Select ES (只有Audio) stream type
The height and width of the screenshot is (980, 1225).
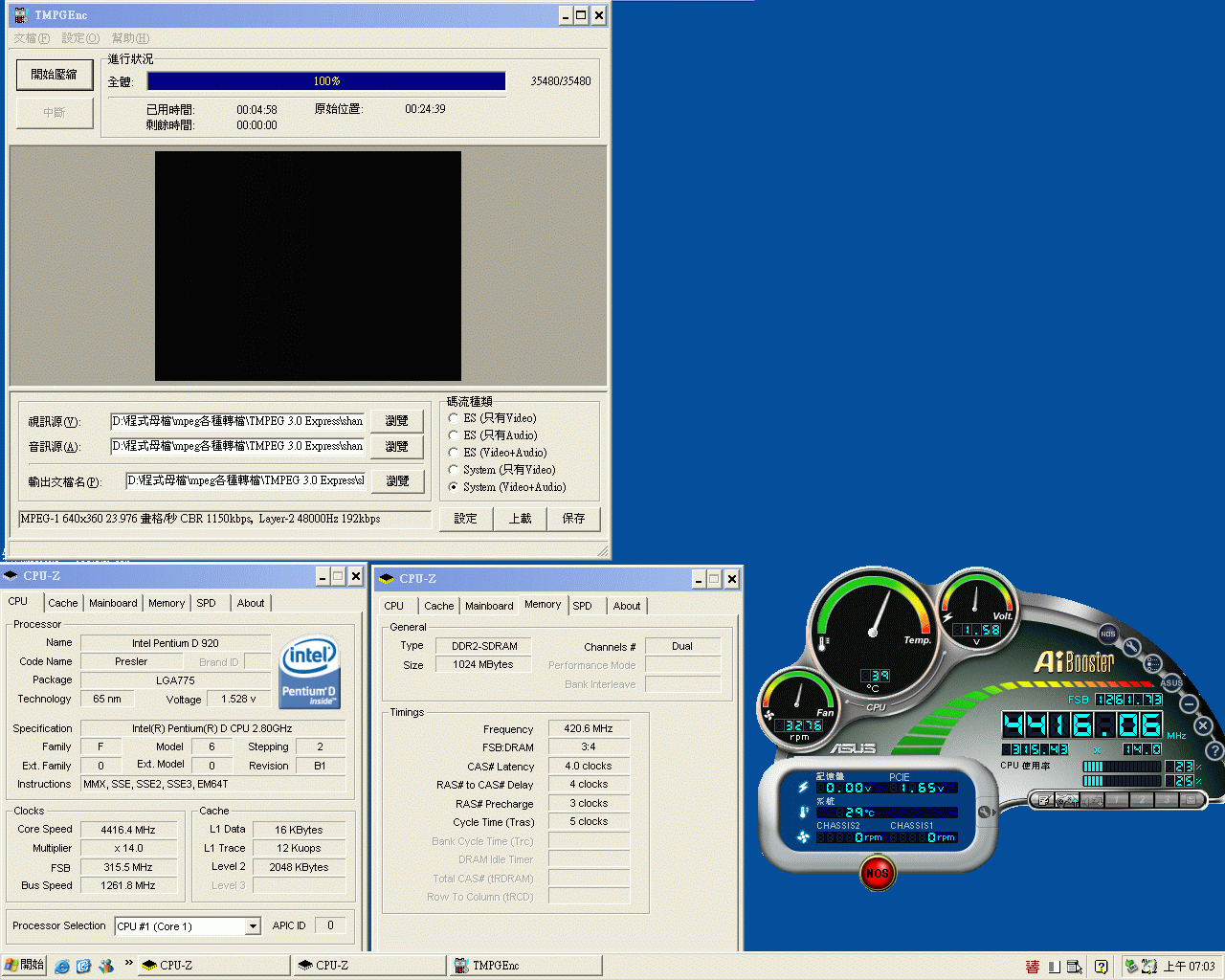coord(492,435)
